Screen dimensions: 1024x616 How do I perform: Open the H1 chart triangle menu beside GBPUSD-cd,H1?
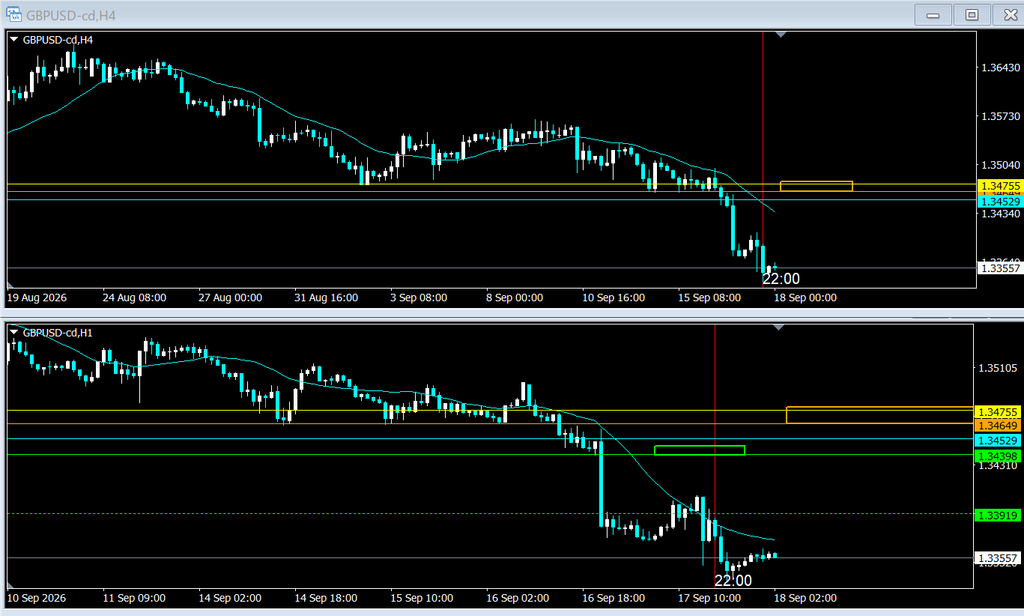pos(14,332)
